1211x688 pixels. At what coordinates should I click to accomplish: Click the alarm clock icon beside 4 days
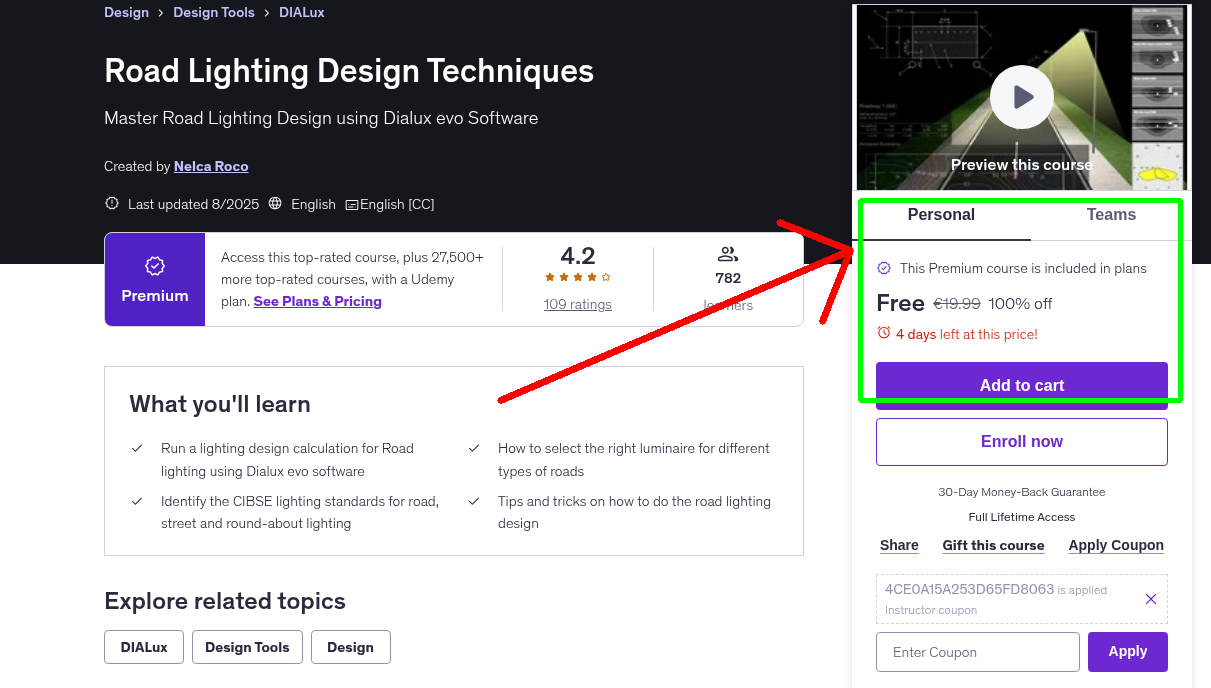pyautogui.click(x=883, y=333)
